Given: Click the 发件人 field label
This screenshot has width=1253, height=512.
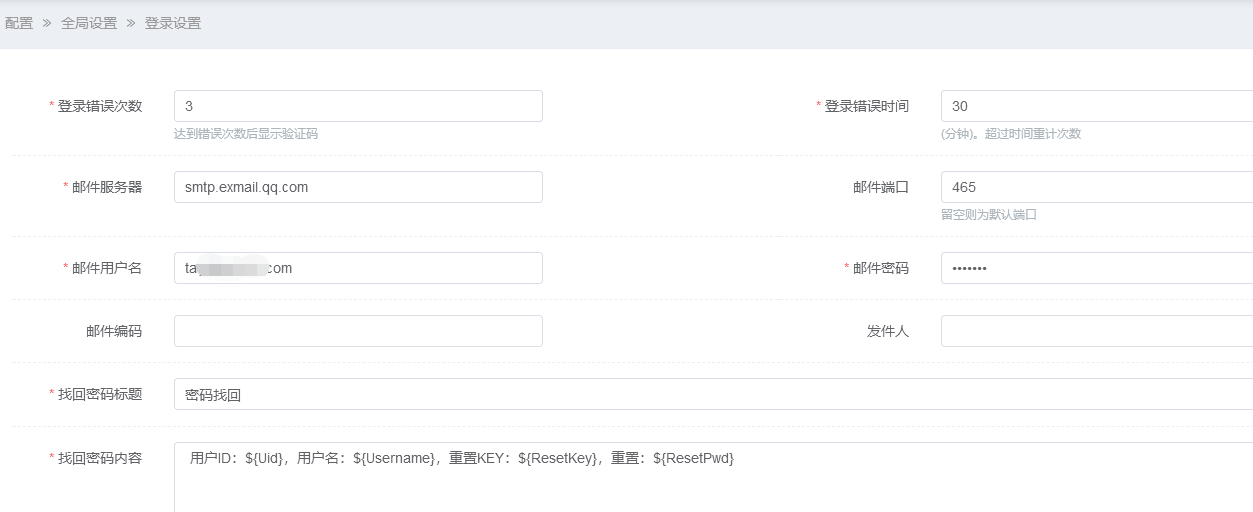Looking at the screenshot, I should pyautogui.click(x=887, y=331).
